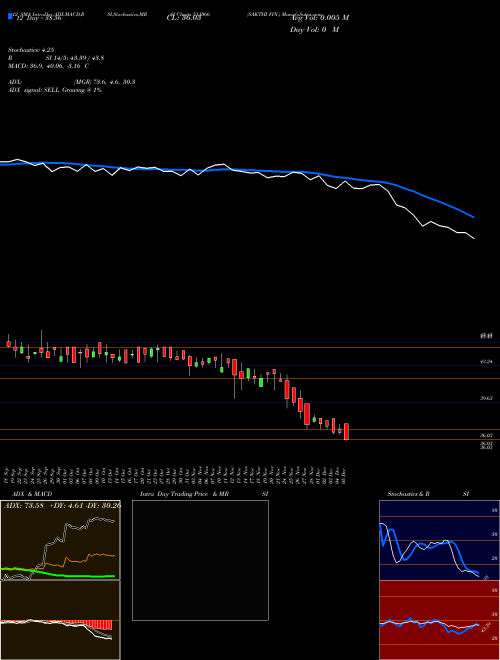This screenshot has height=660, width=500.
Task: Click the end of the blue SMA line
Action: click(x=474, y=217)
